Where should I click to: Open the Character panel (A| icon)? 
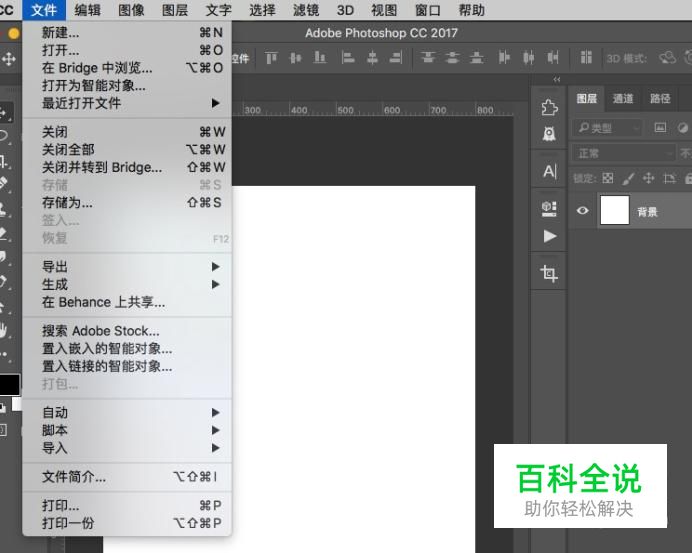click(549, 171)
